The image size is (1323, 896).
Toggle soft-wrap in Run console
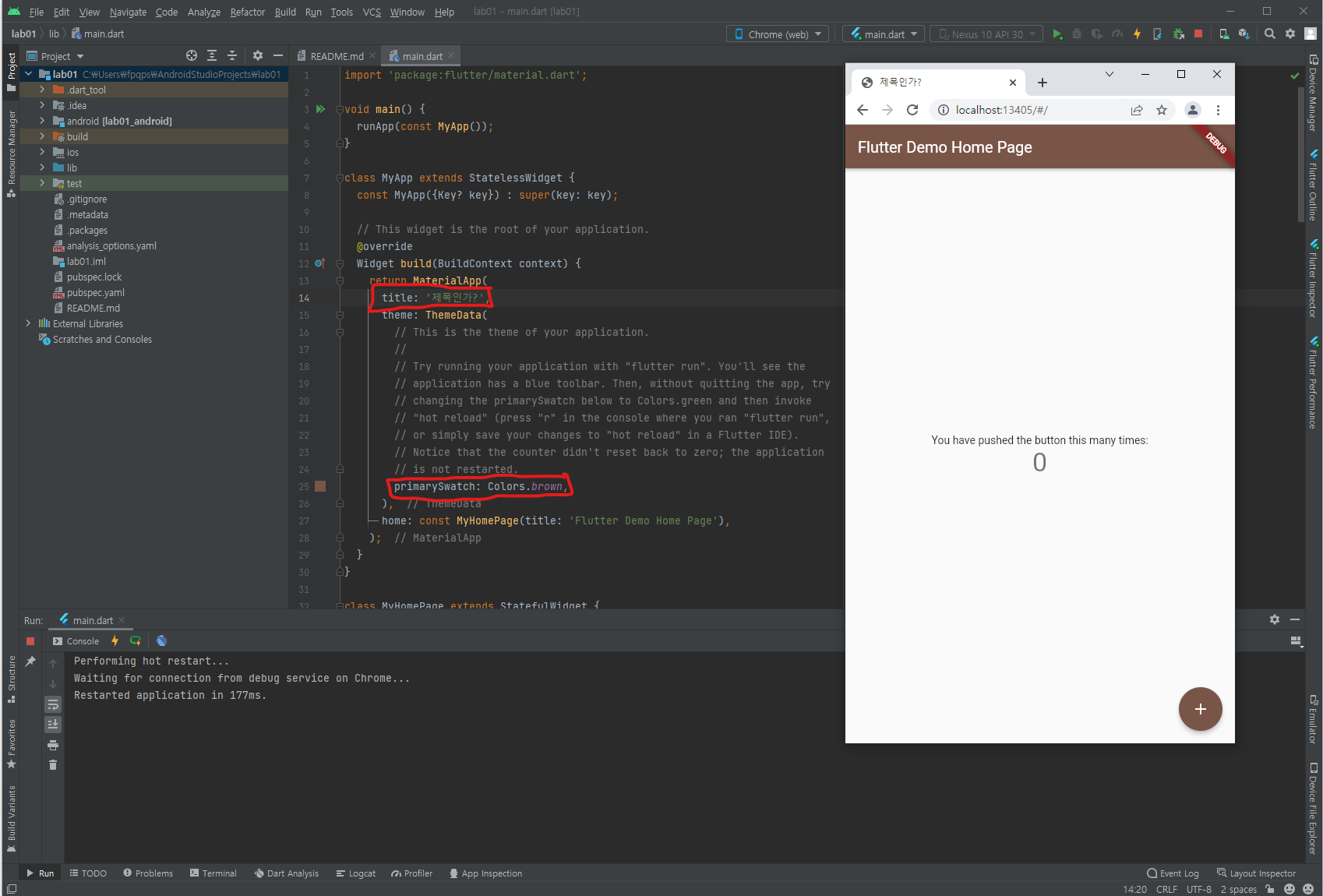[x=53, y=704]
